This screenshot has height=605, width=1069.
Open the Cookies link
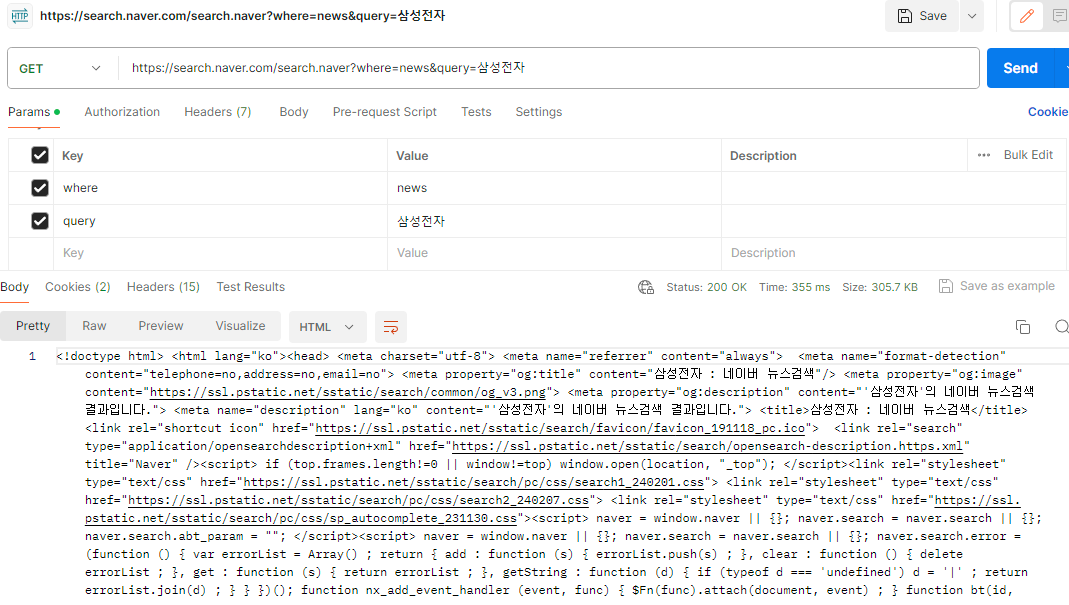pyautogui.click(x=1048, y=112)
